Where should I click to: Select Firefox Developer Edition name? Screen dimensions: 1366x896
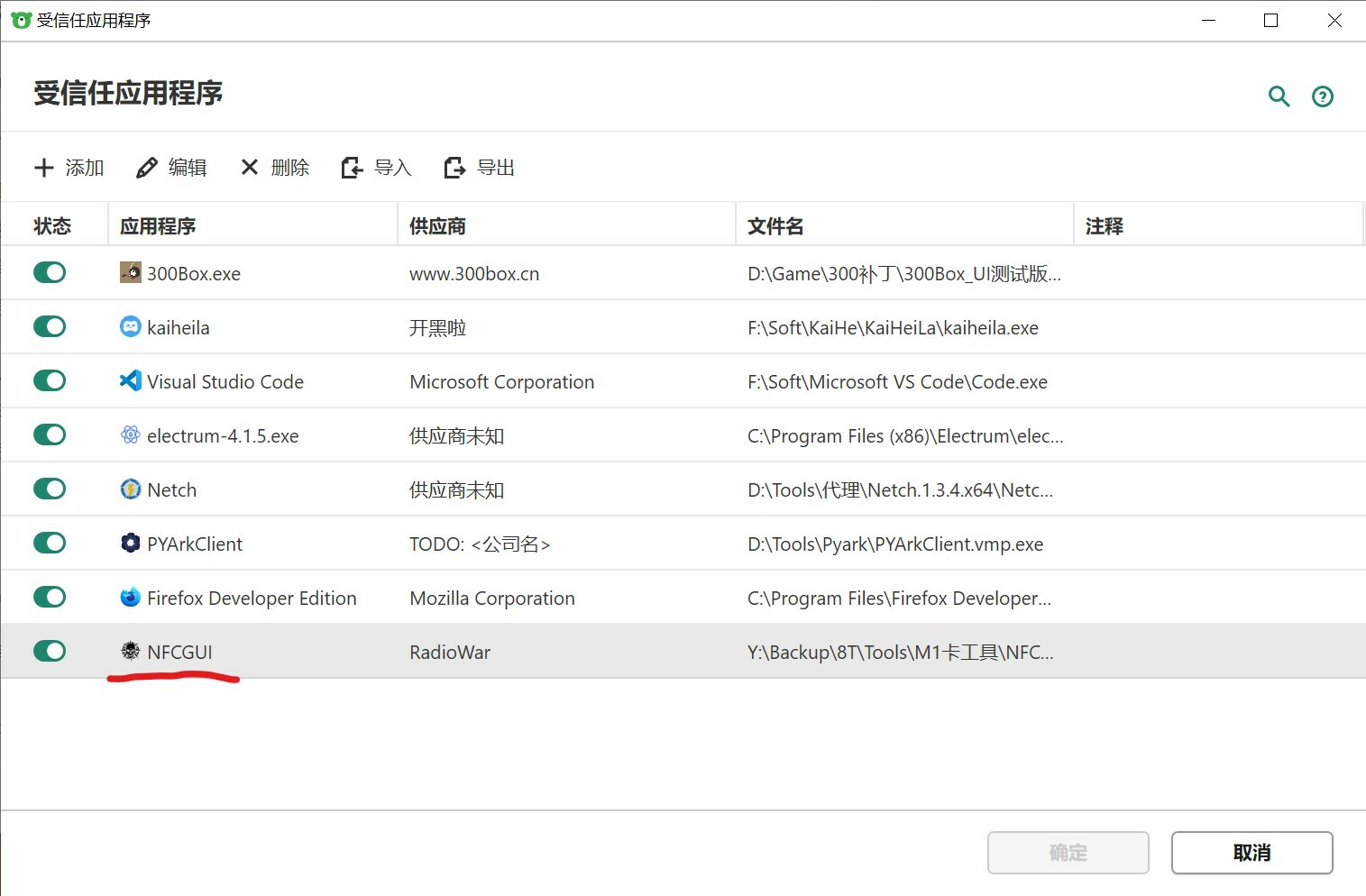(x=252, y=599)
